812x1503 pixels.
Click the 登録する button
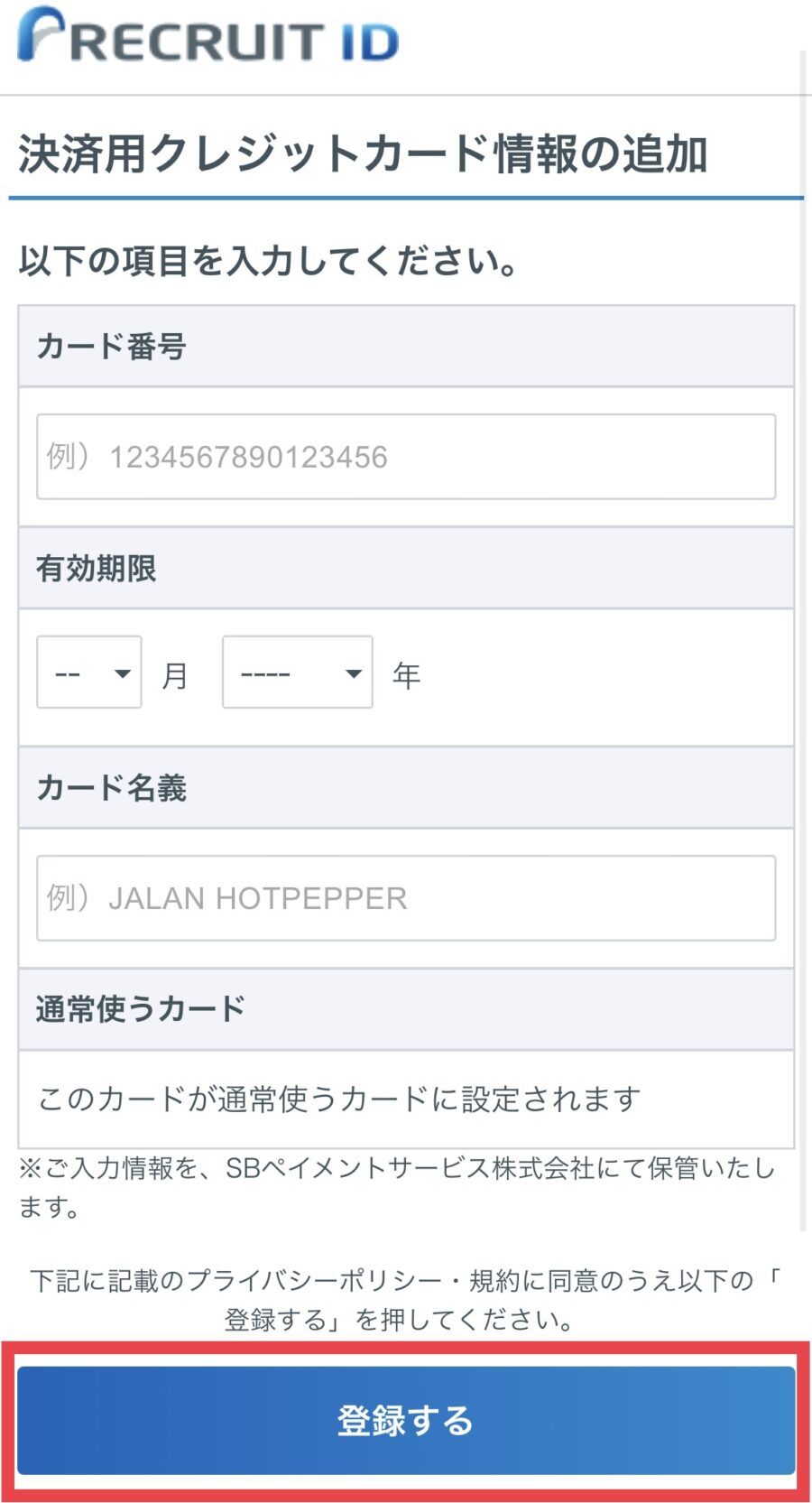point(406,1421)
